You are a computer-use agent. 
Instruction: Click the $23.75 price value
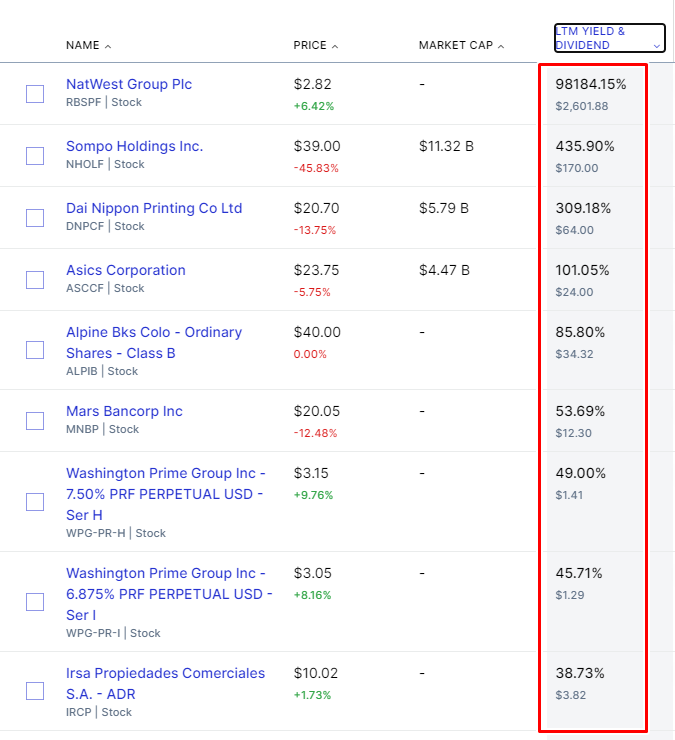coord(316,270)
